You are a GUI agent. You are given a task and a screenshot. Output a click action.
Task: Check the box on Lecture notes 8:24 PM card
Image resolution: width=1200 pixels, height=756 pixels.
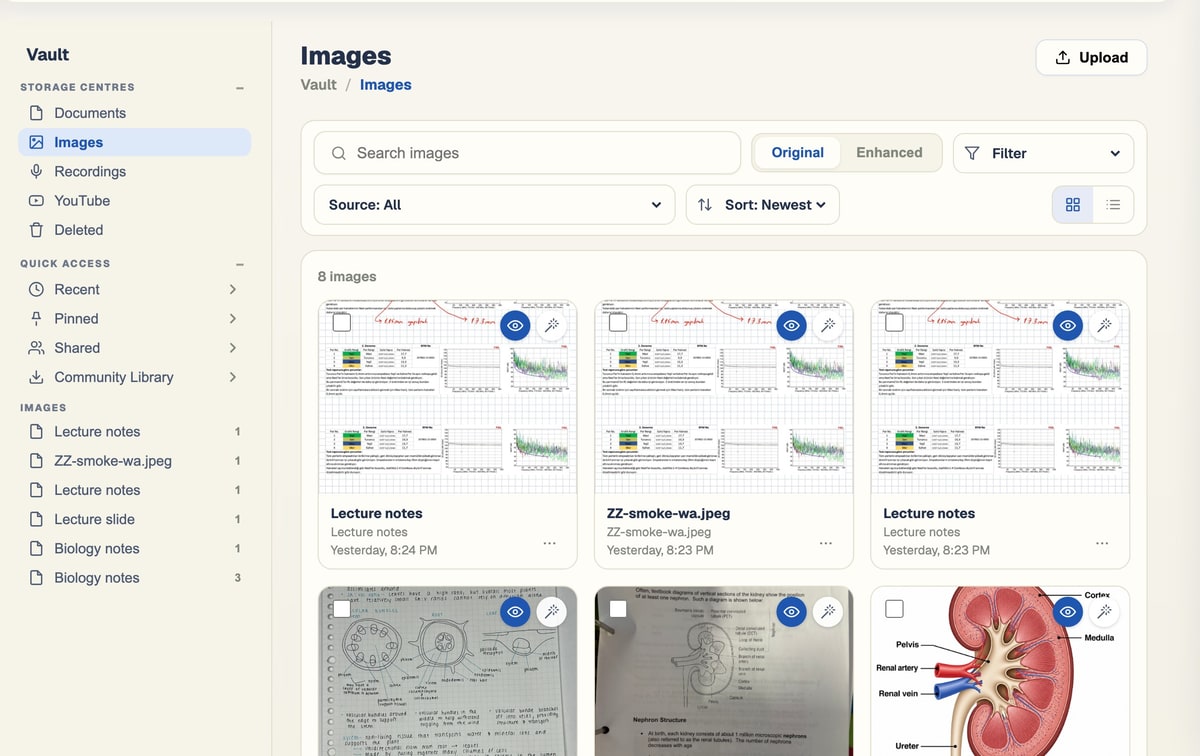point(342,323)
